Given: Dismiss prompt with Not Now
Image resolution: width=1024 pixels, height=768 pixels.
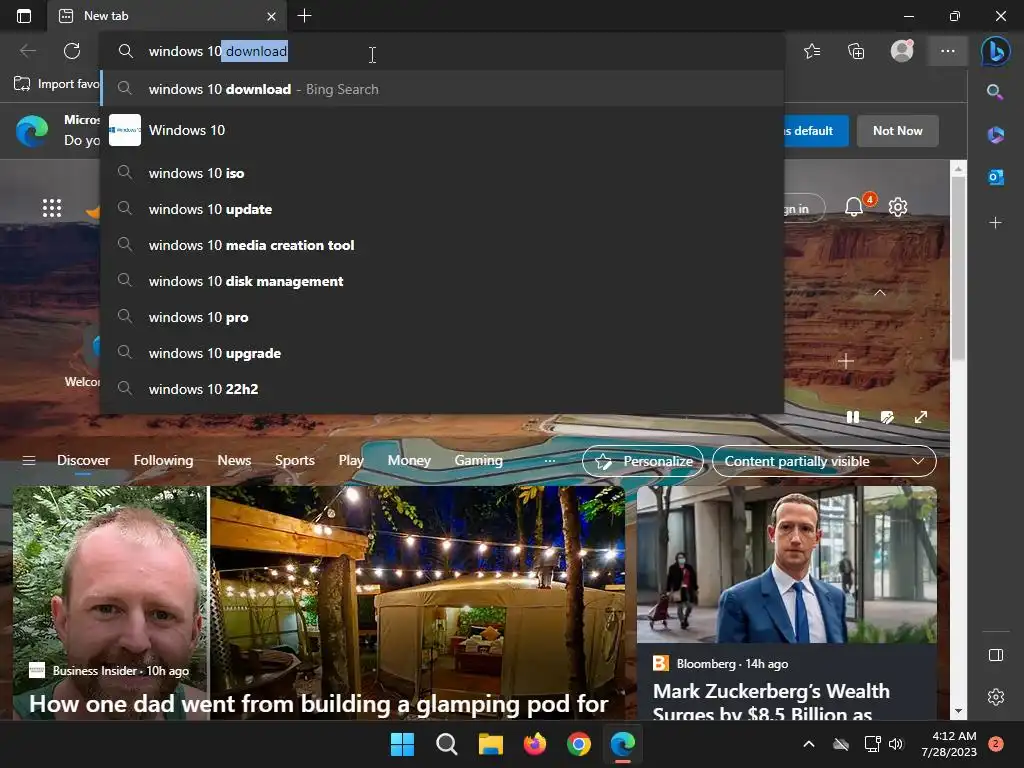Looking at the screenshot, I should 897,131.
